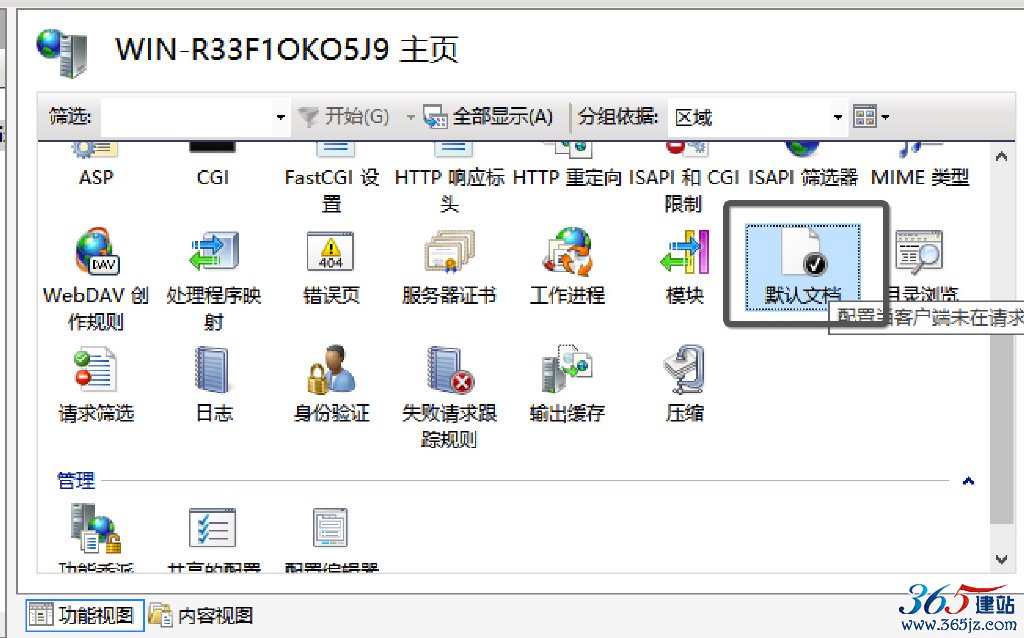The image size is (1024, 638).
Task: Open the ASP feature
Action: pyautogui.click(x=96, y=165)
